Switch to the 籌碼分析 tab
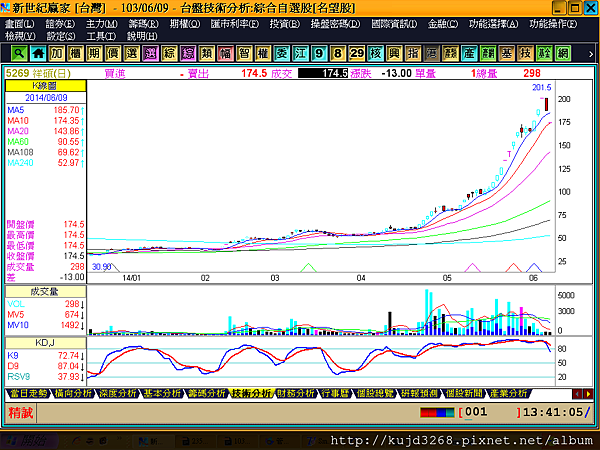The height and width of the screenshot is (450, 600). click(x=207, y=393)
